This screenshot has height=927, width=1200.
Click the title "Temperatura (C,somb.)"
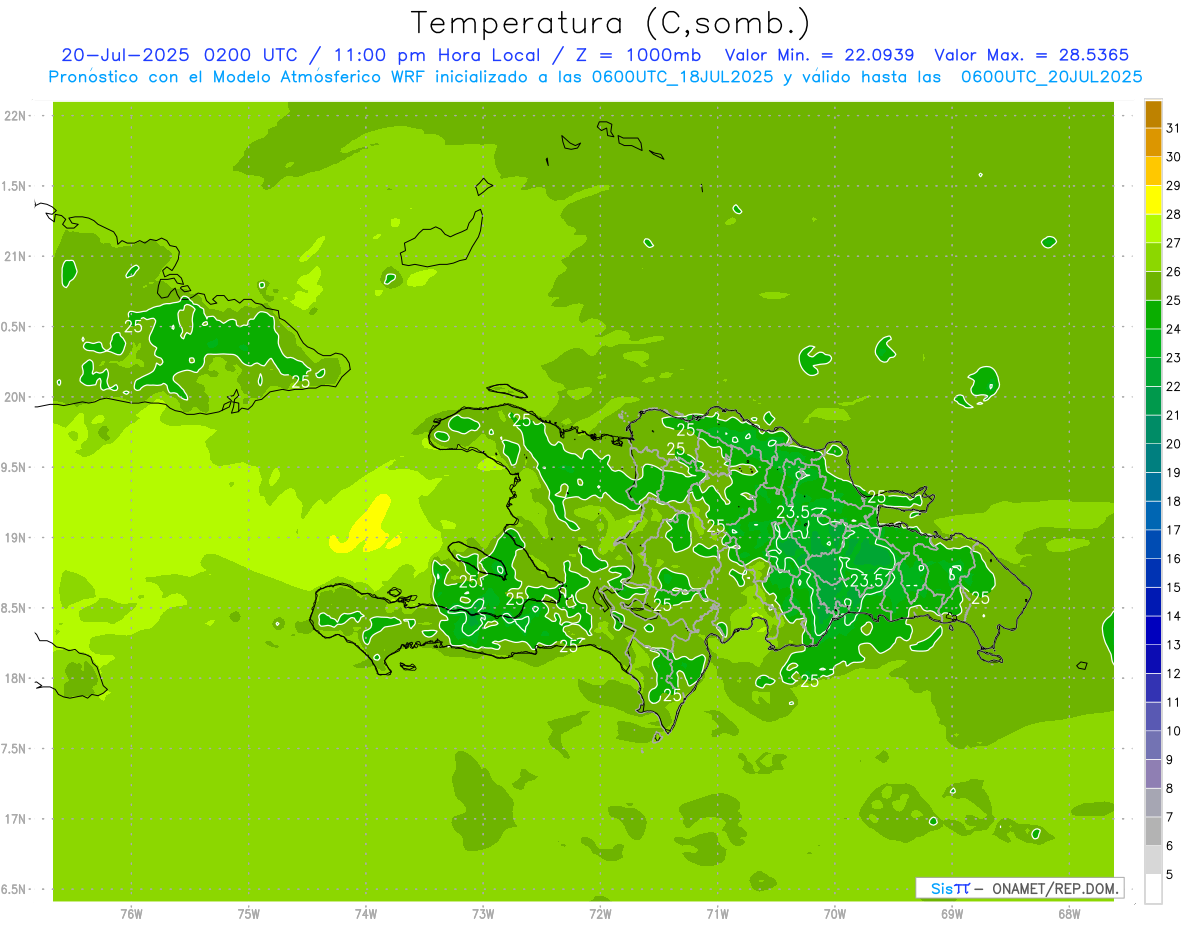tap(611, 23)
